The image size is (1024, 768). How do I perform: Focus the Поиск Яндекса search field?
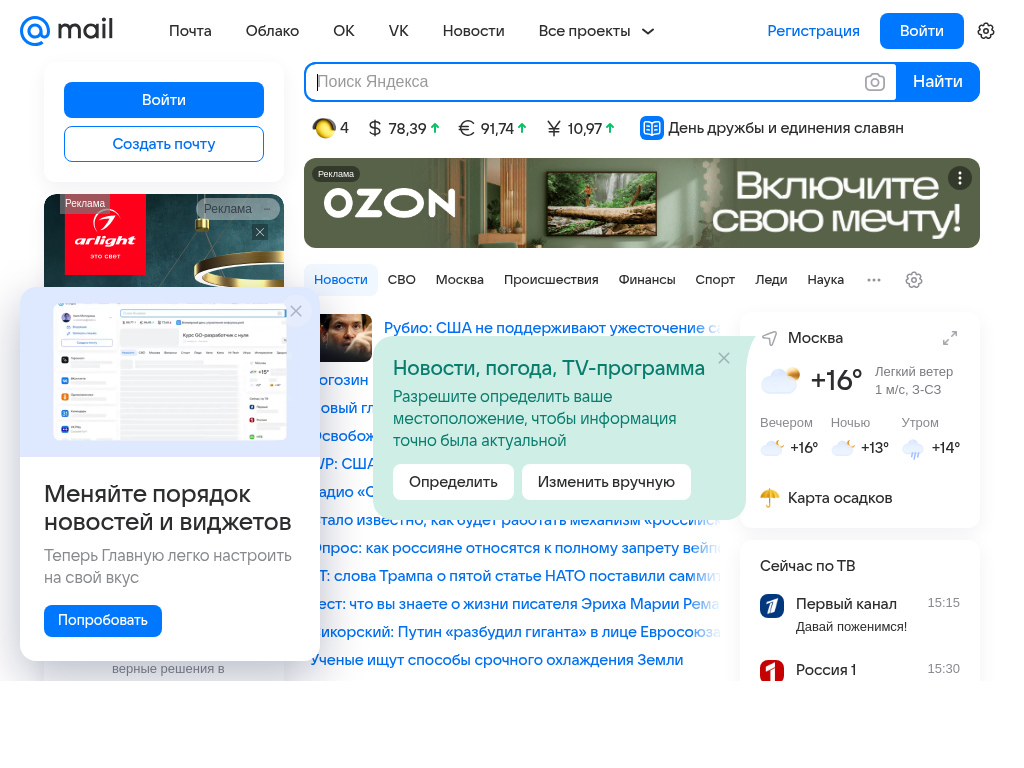(x=584, y=82)
